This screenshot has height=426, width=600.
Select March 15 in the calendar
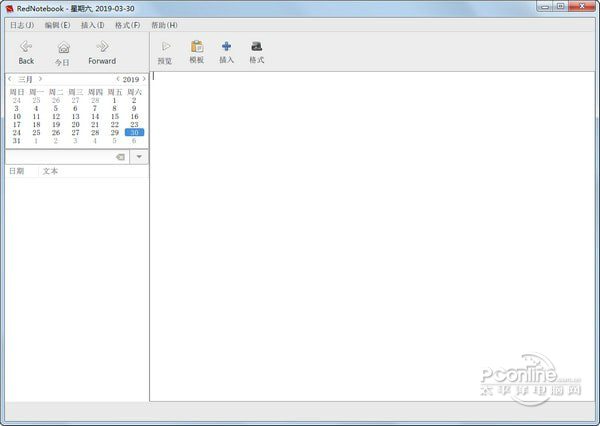(115, 116)
